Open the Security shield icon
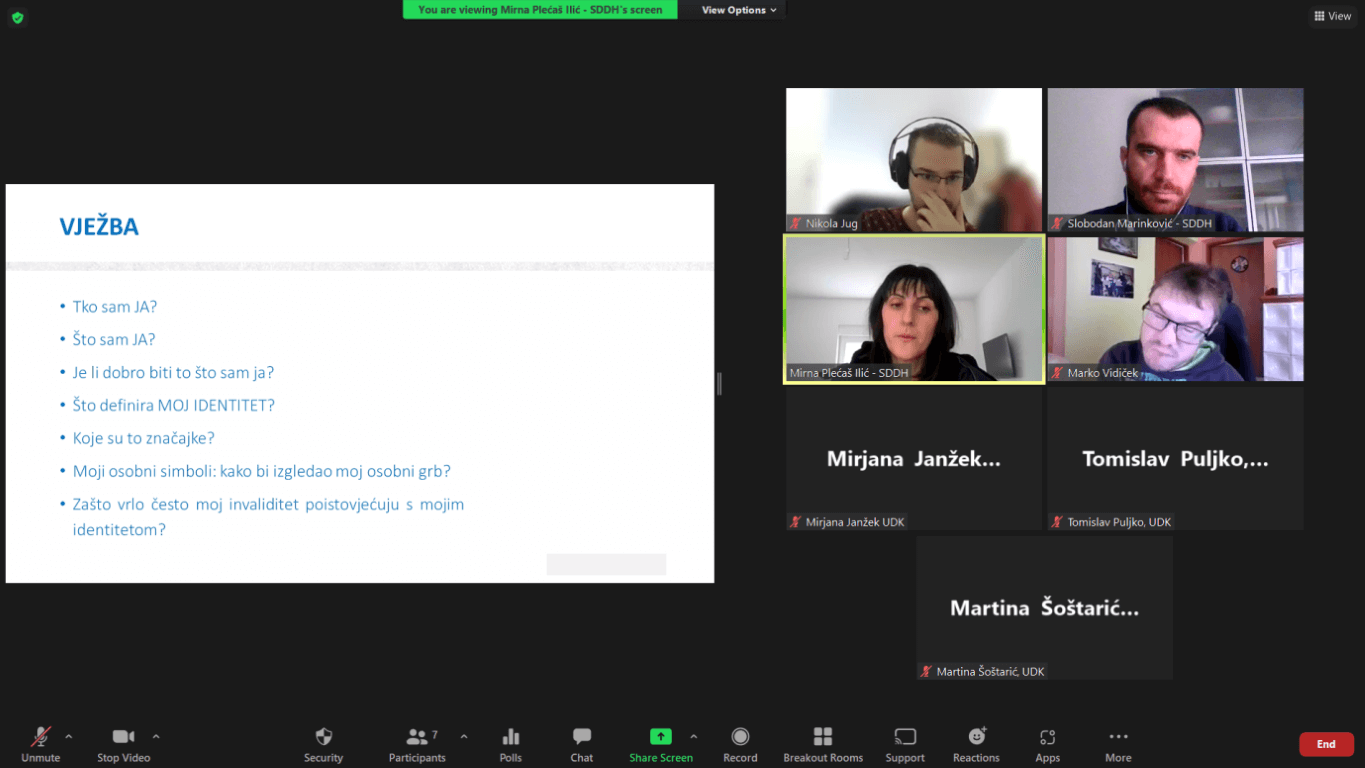The height and width of the screenshot is (768, 1365). point(323,738)
